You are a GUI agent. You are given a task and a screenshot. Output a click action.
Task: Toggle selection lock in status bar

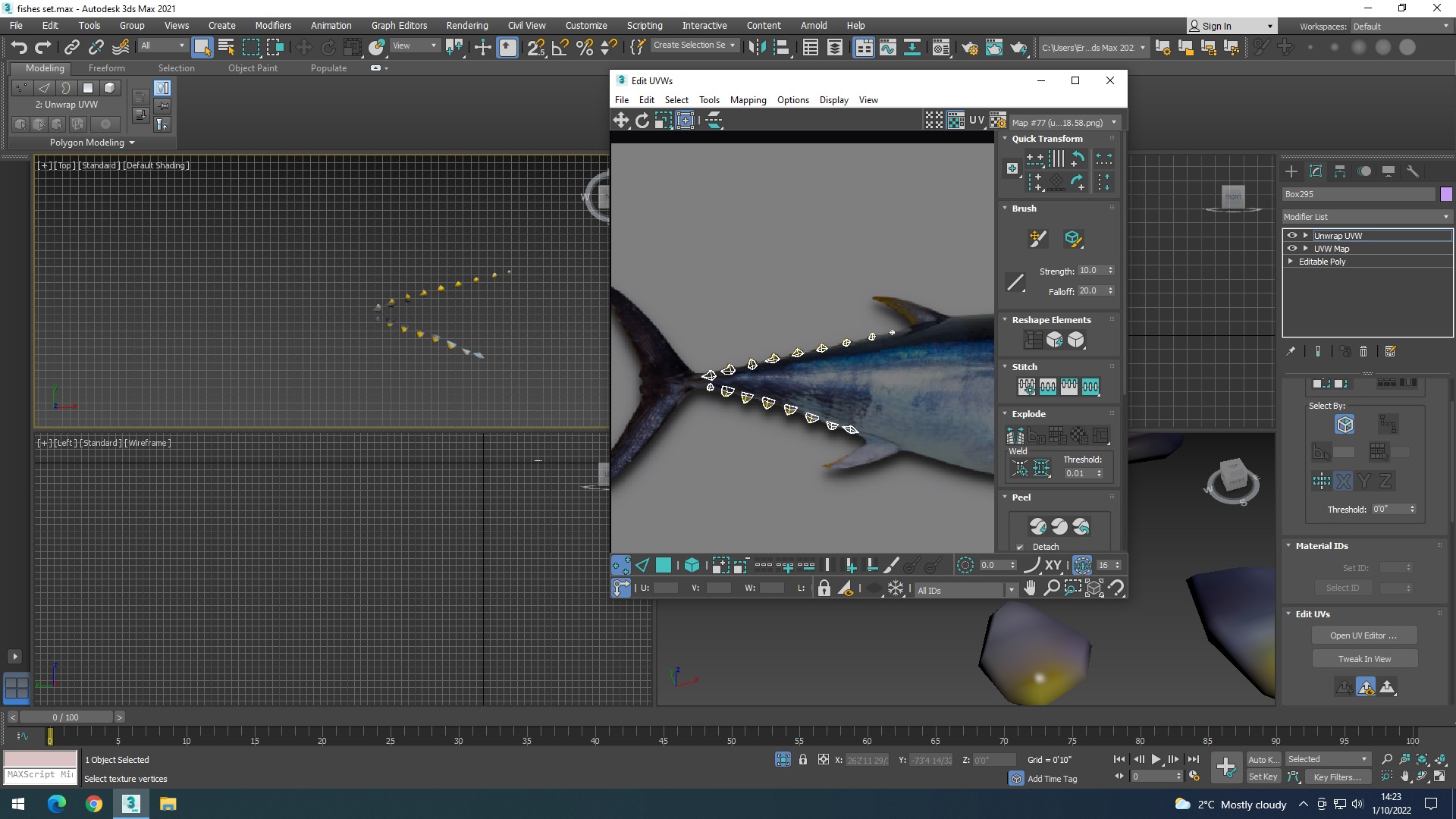point(803,759)
